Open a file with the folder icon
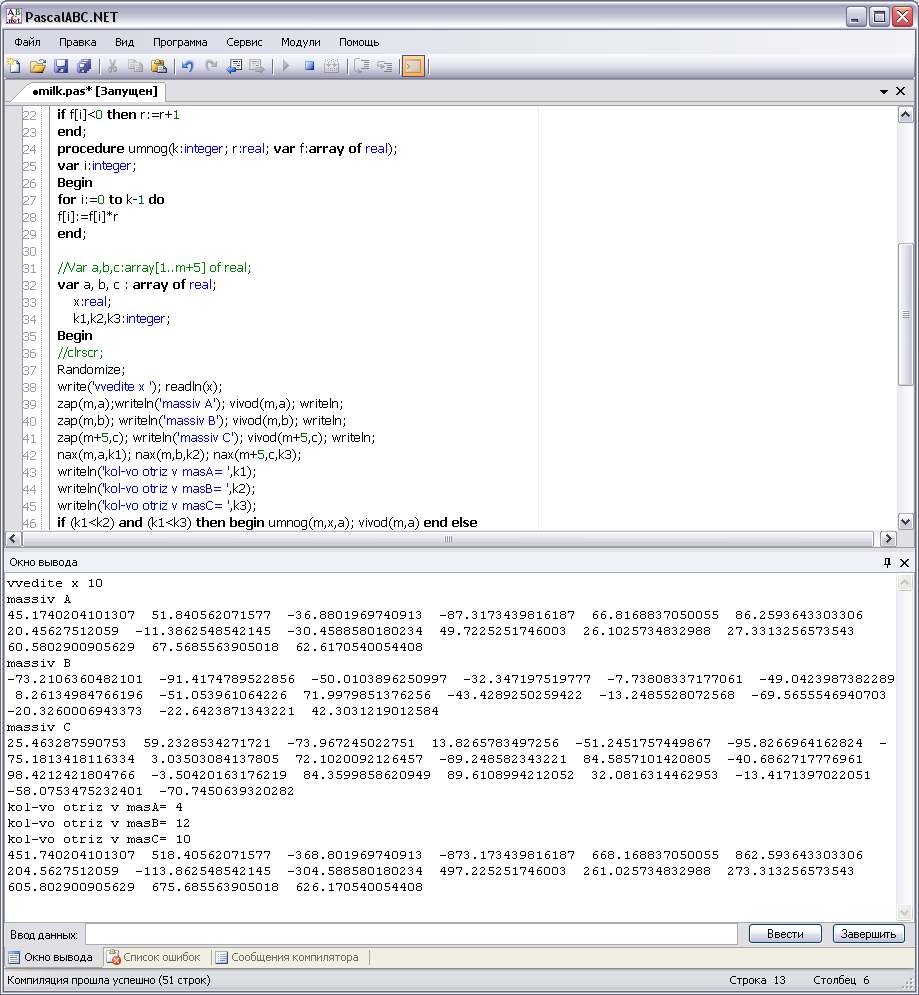This screenshot has width=919, height=995. (37, 67)
